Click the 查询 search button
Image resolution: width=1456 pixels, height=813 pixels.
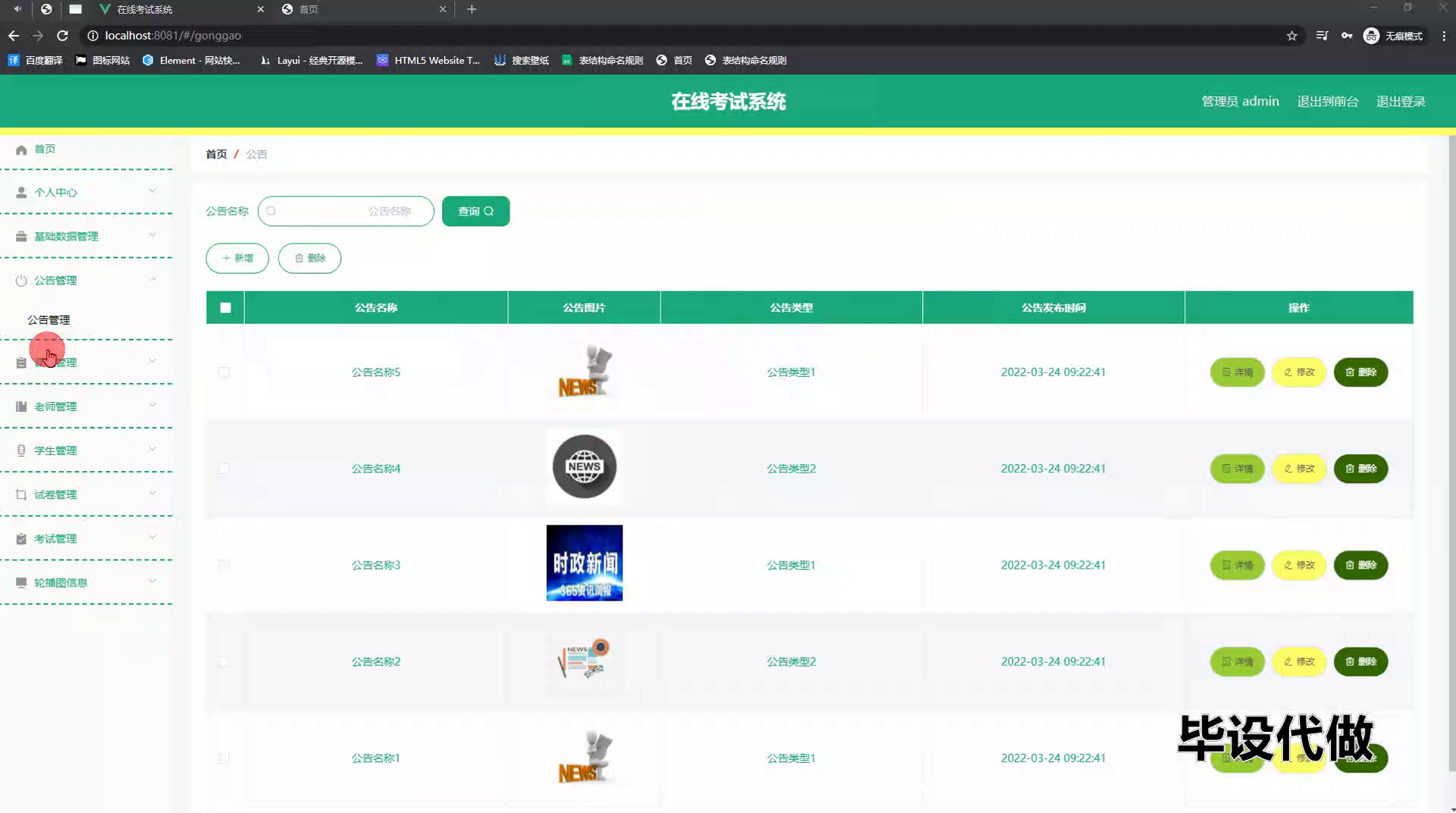(475, 212)
